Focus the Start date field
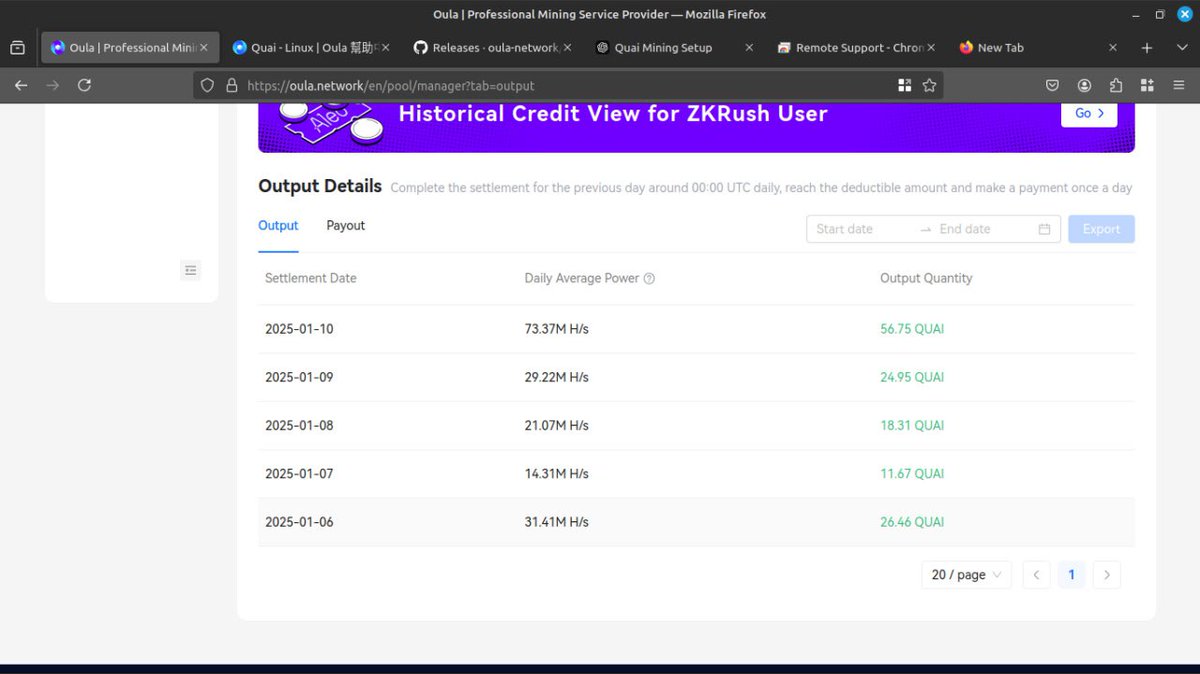The image size is (1200, 674). click(x=863, y=229)
